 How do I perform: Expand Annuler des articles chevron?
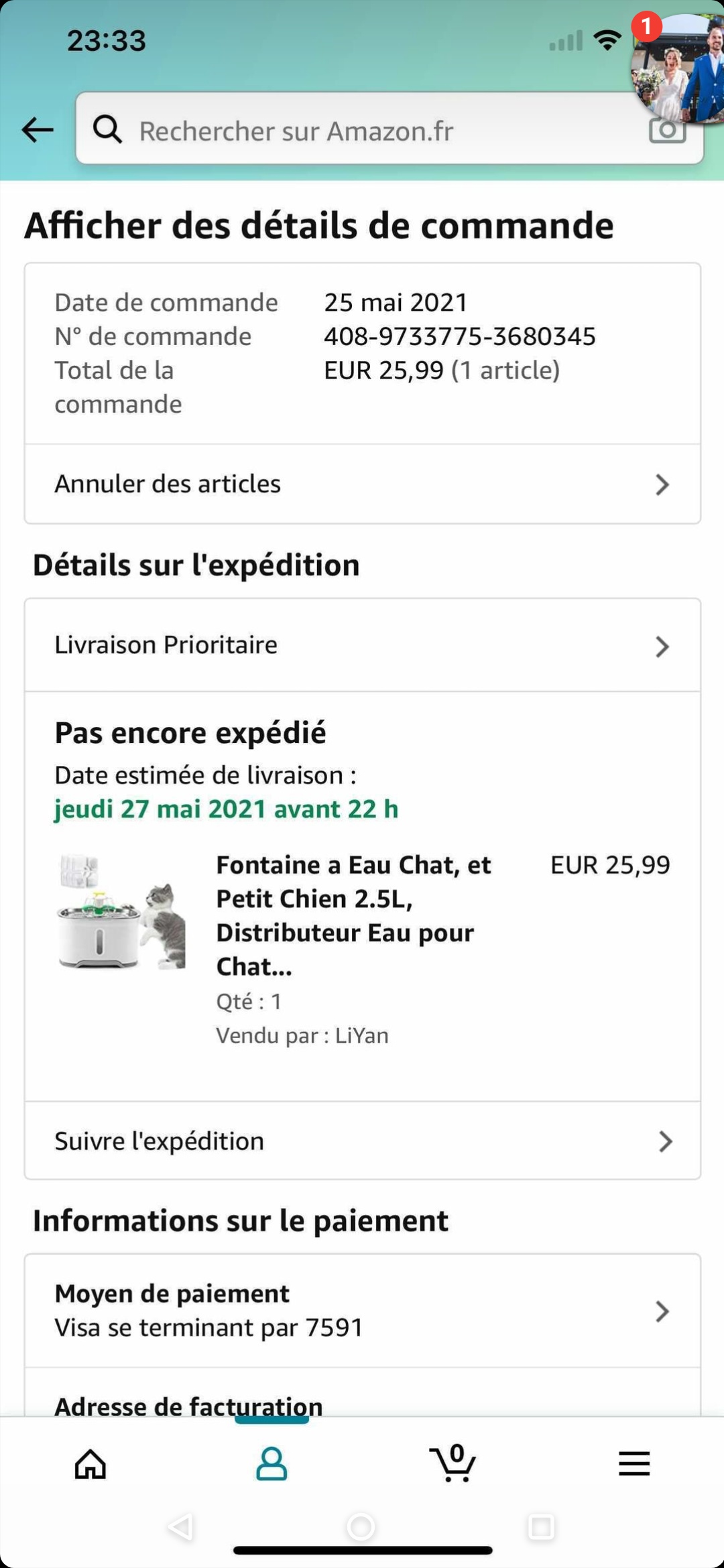tap(662, 484)
